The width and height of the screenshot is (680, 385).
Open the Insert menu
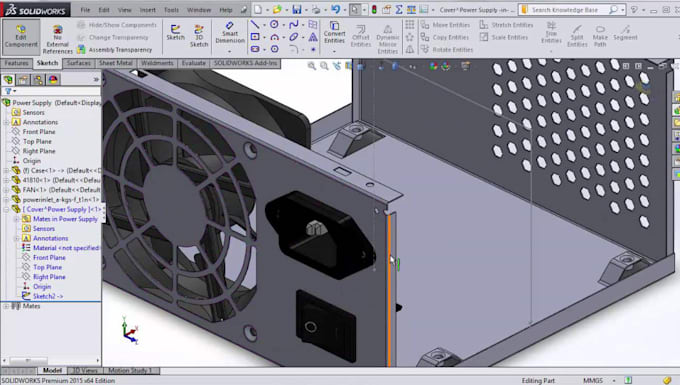coord(148,10)
